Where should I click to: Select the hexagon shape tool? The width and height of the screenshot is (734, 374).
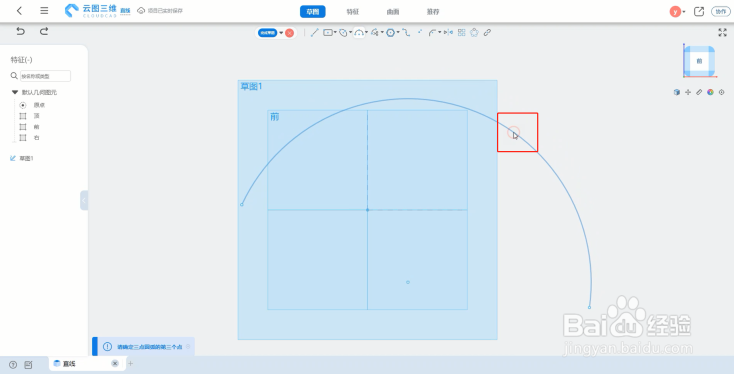pyautogui.click(x=390, y=32)
